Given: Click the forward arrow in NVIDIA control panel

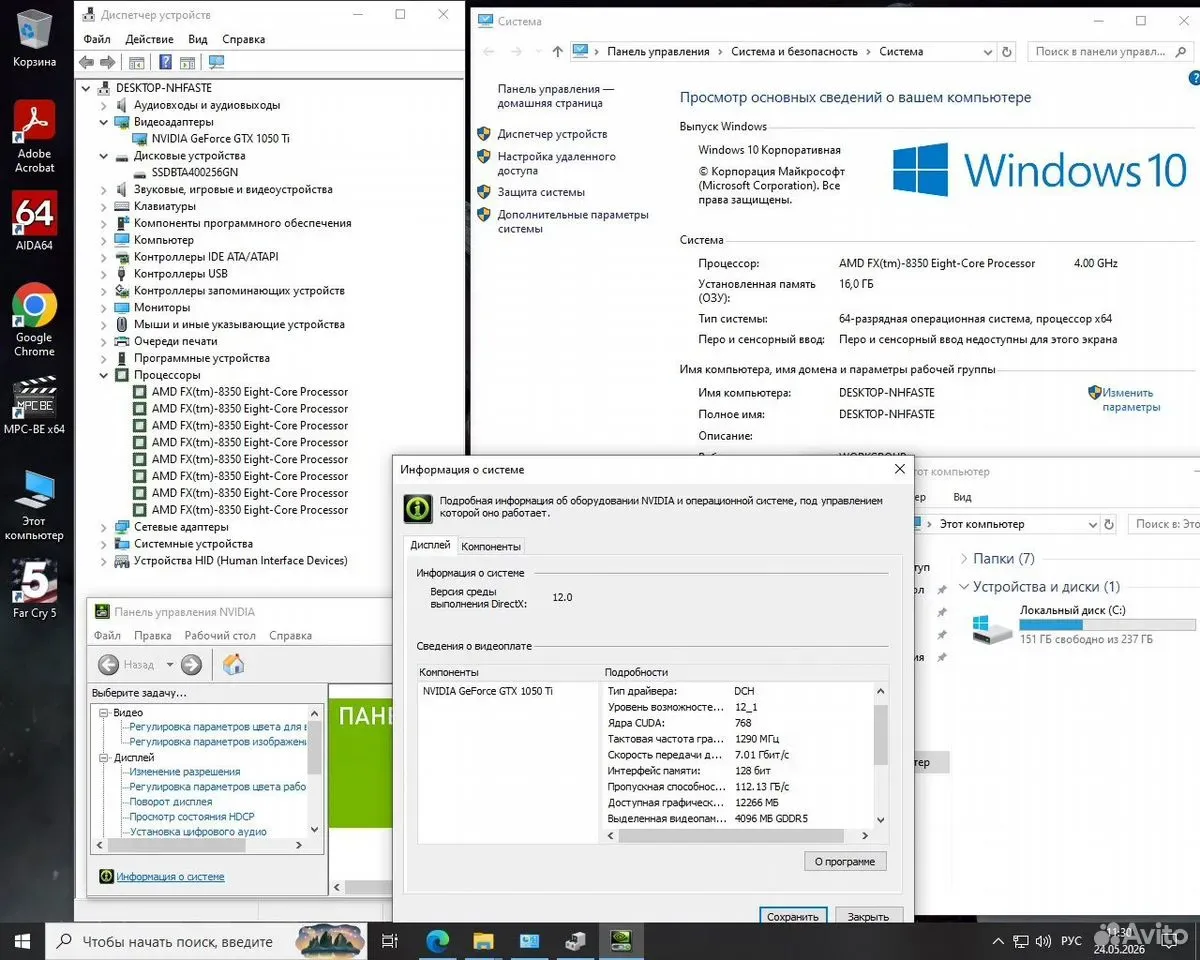Looking at the screenshot, I should tap(192, 664).
